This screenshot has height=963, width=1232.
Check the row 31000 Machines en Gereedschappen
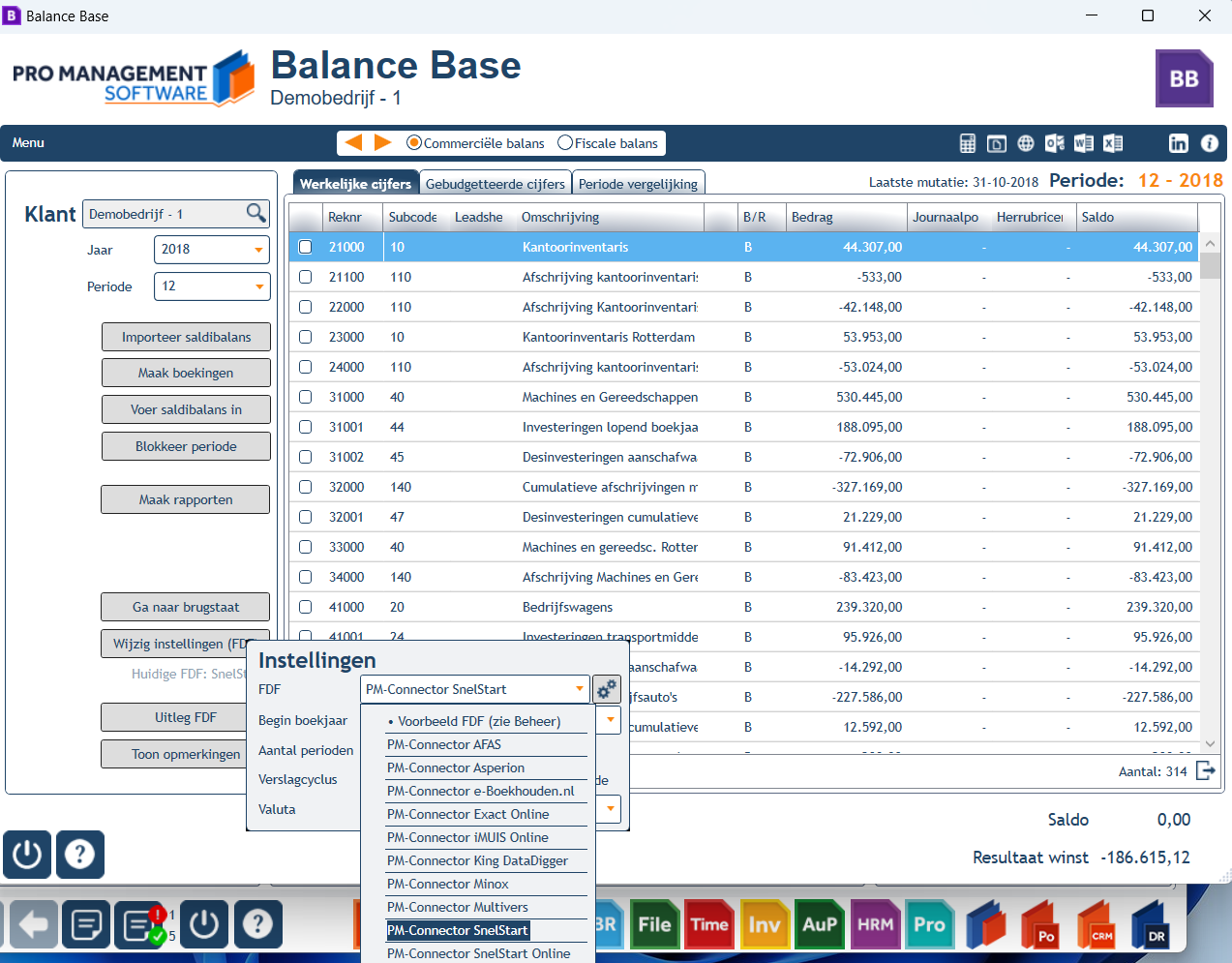pyautogui.click(x=306, y=397)
